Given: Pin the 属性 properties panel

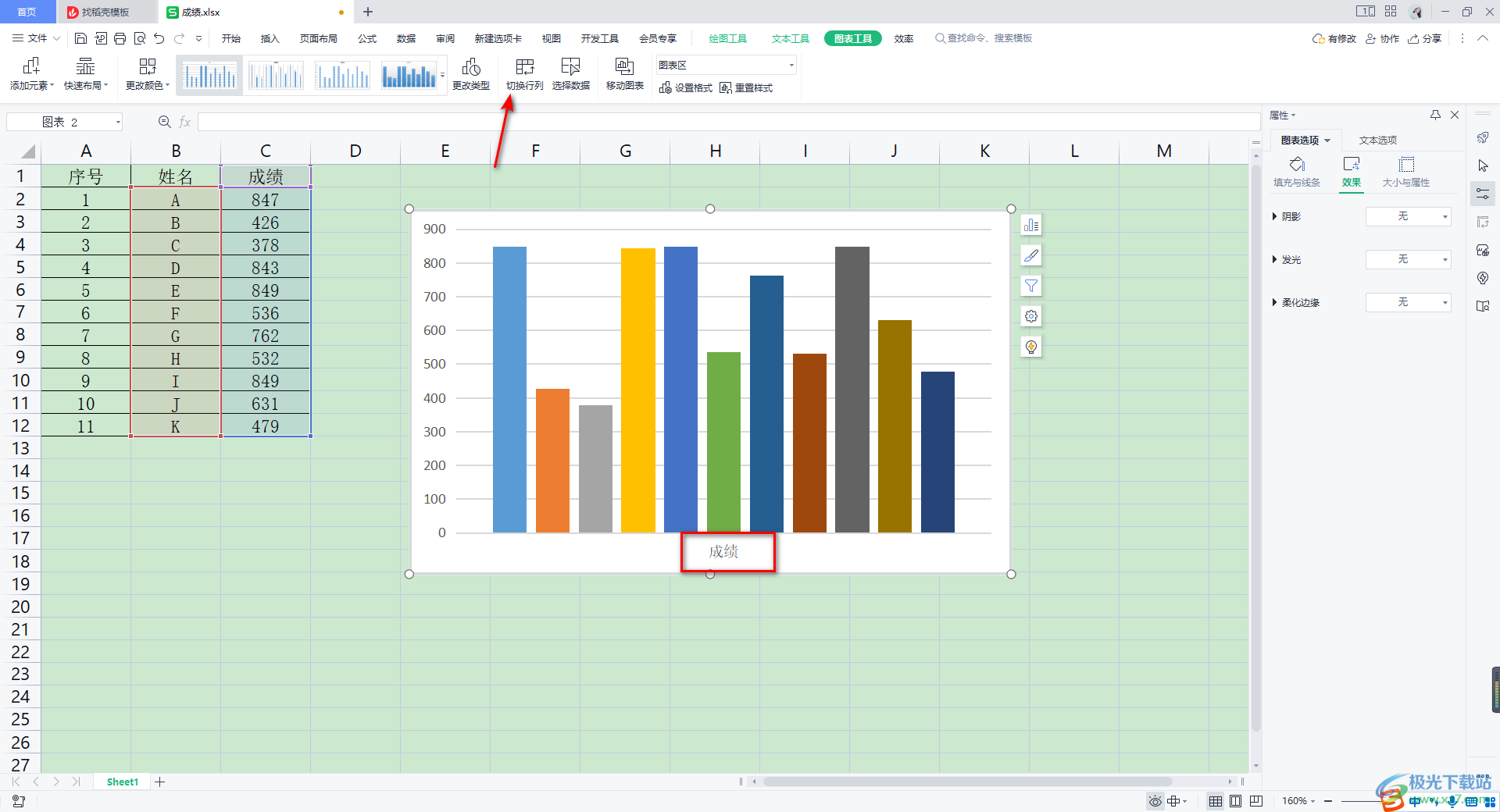Looking at the screenshot, I should [1435, 115].
